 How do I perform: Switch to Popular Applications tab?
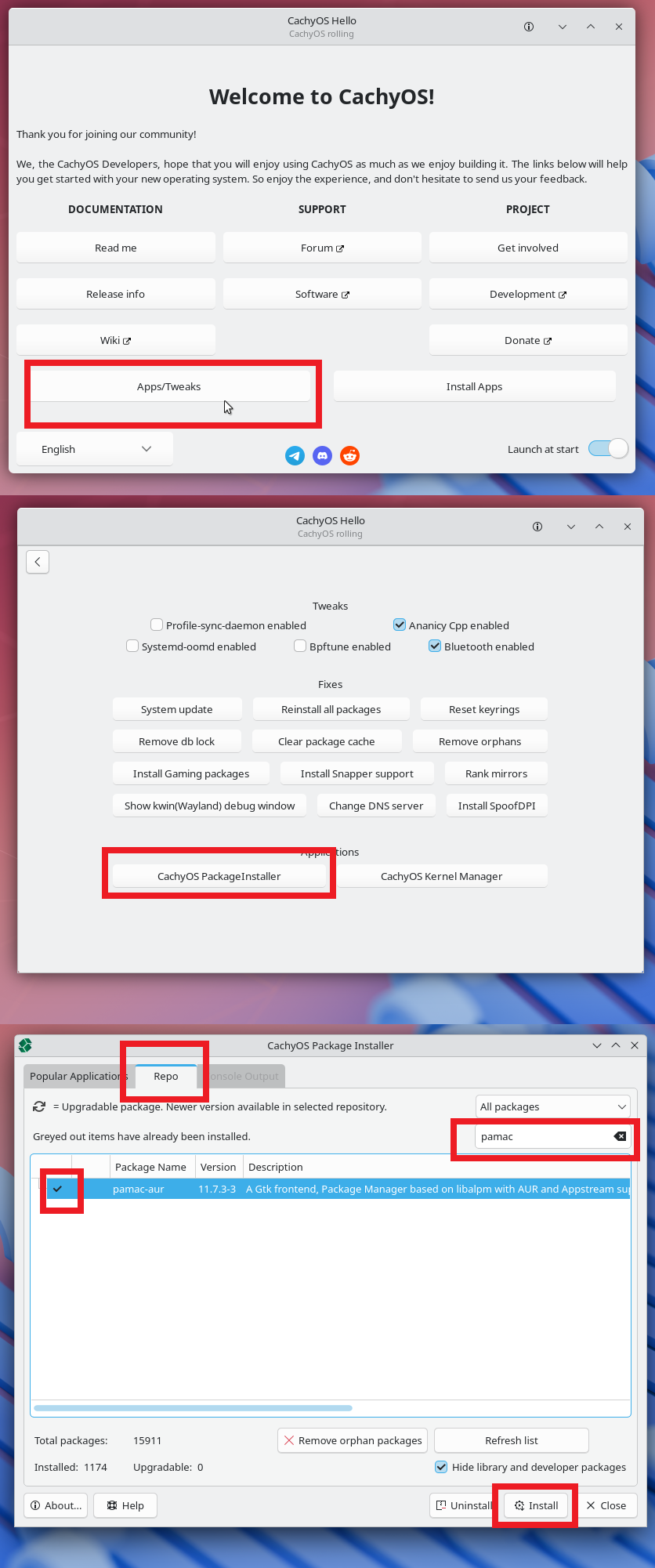pos(78,1076)
